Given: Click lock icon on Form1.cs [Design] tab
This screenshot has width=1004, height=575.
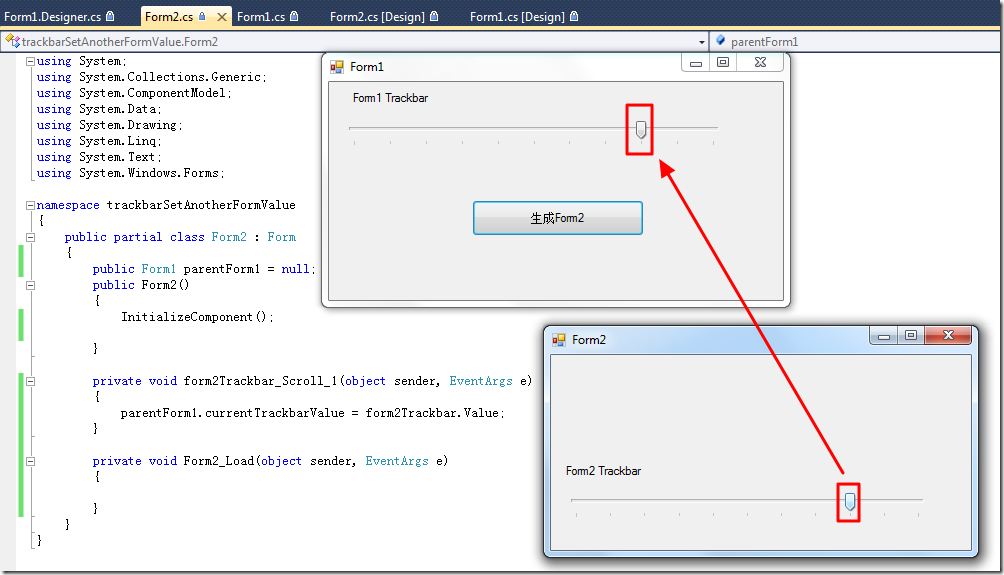Looking at the screenshot, I should click(574, 16).
